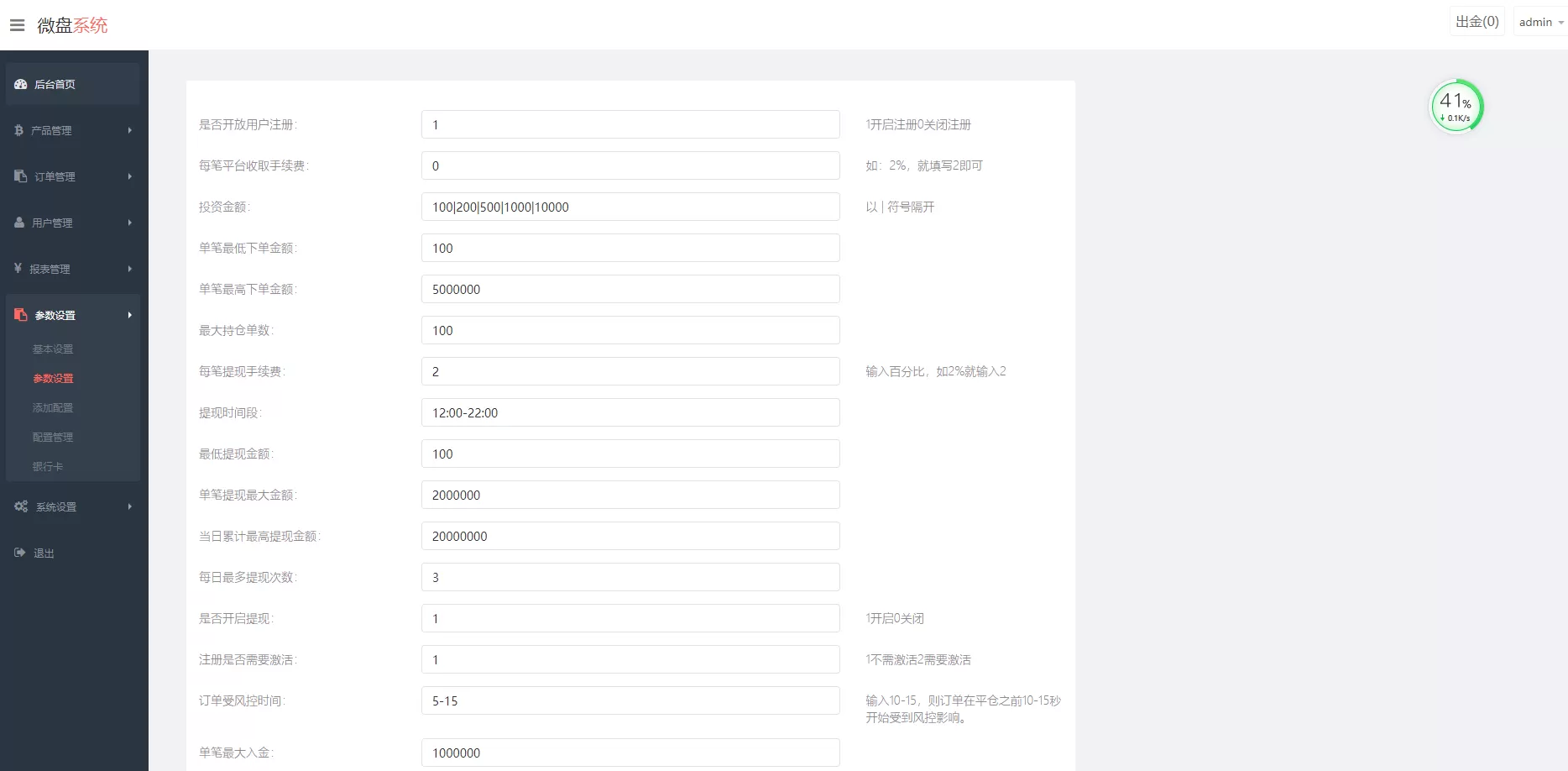Click the 退出 logout icon
The image size is (1568, 771).
(x=18, y=553)
